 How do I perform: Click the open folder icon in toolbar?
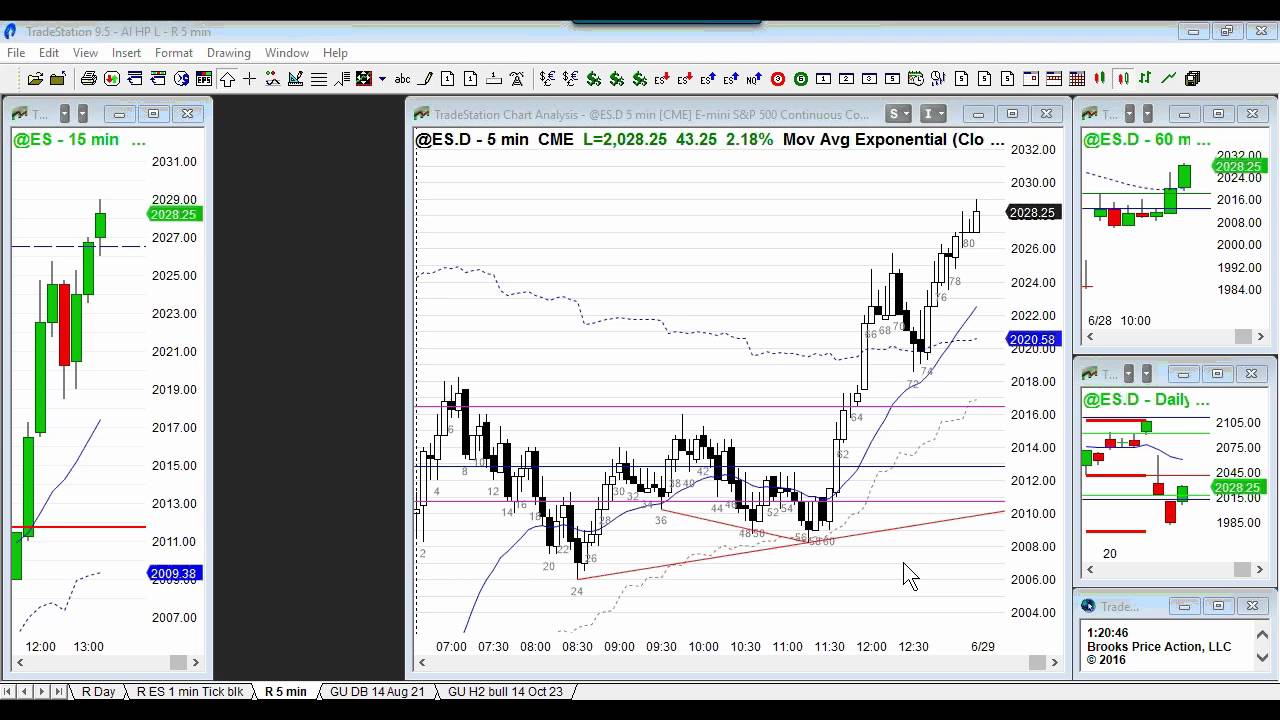pos(35,79)
